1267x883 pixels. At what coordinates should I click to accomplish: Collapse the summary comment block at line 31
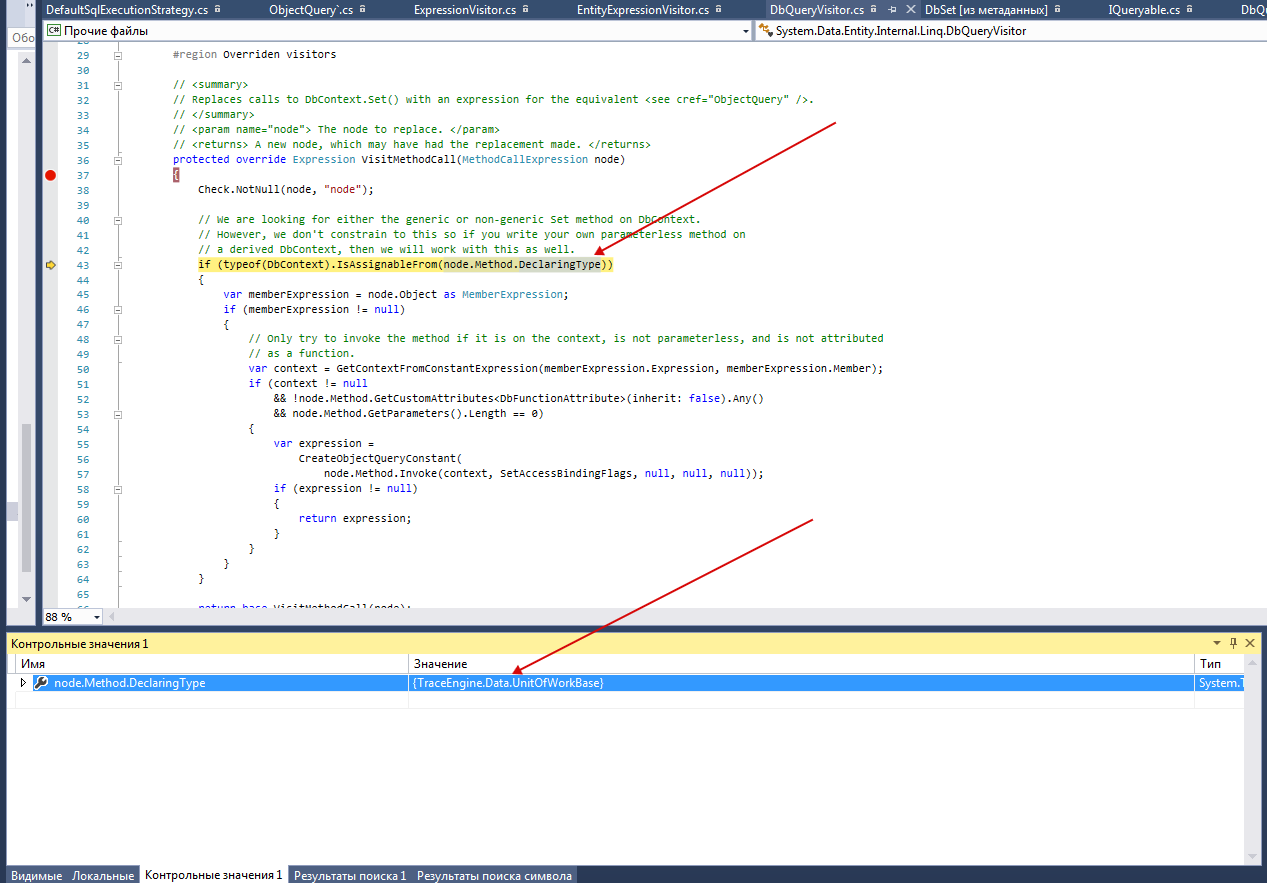[117, 85]
